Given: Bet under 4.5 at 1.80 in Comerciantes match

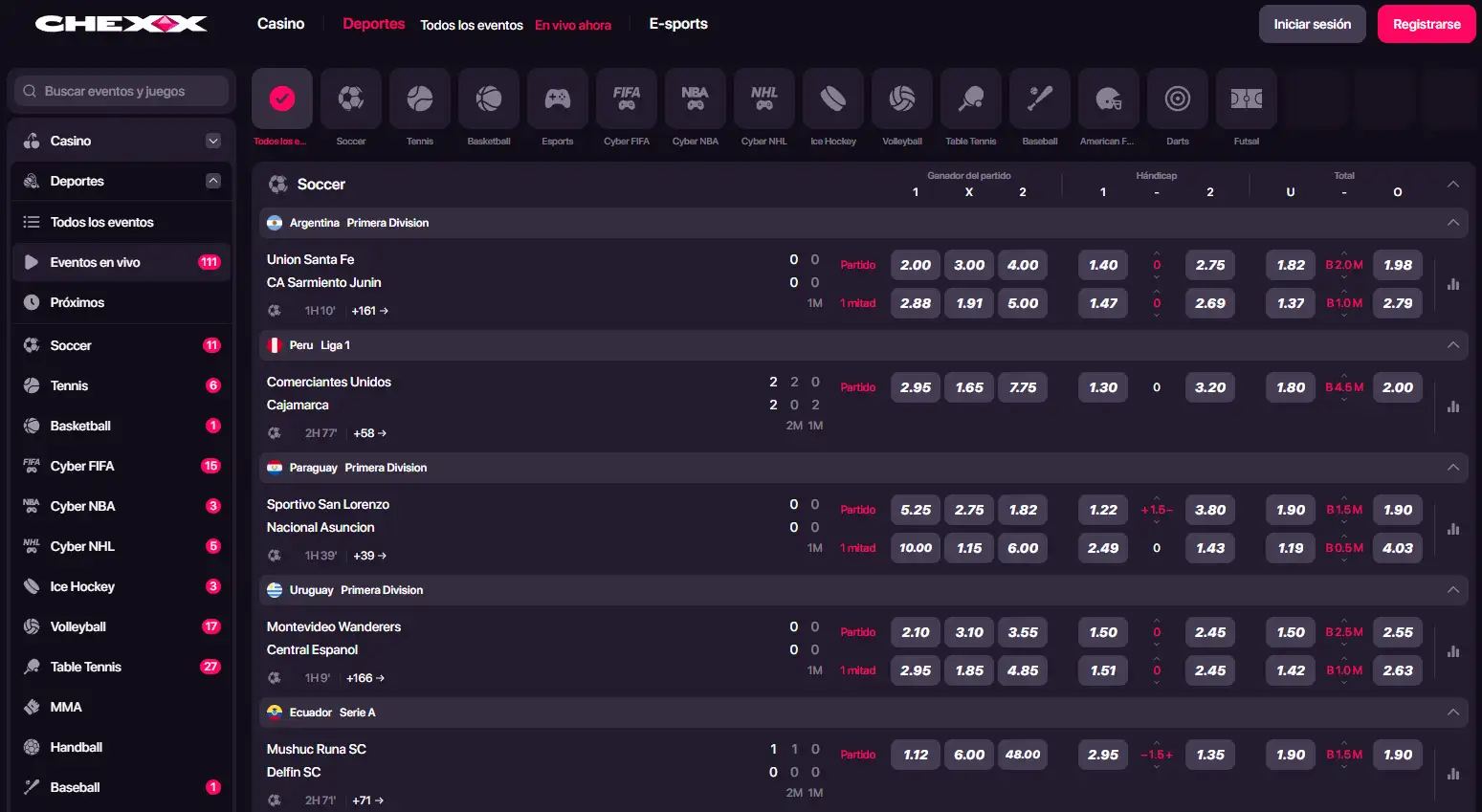Looking at the screenshot, I should point(1291,387).
